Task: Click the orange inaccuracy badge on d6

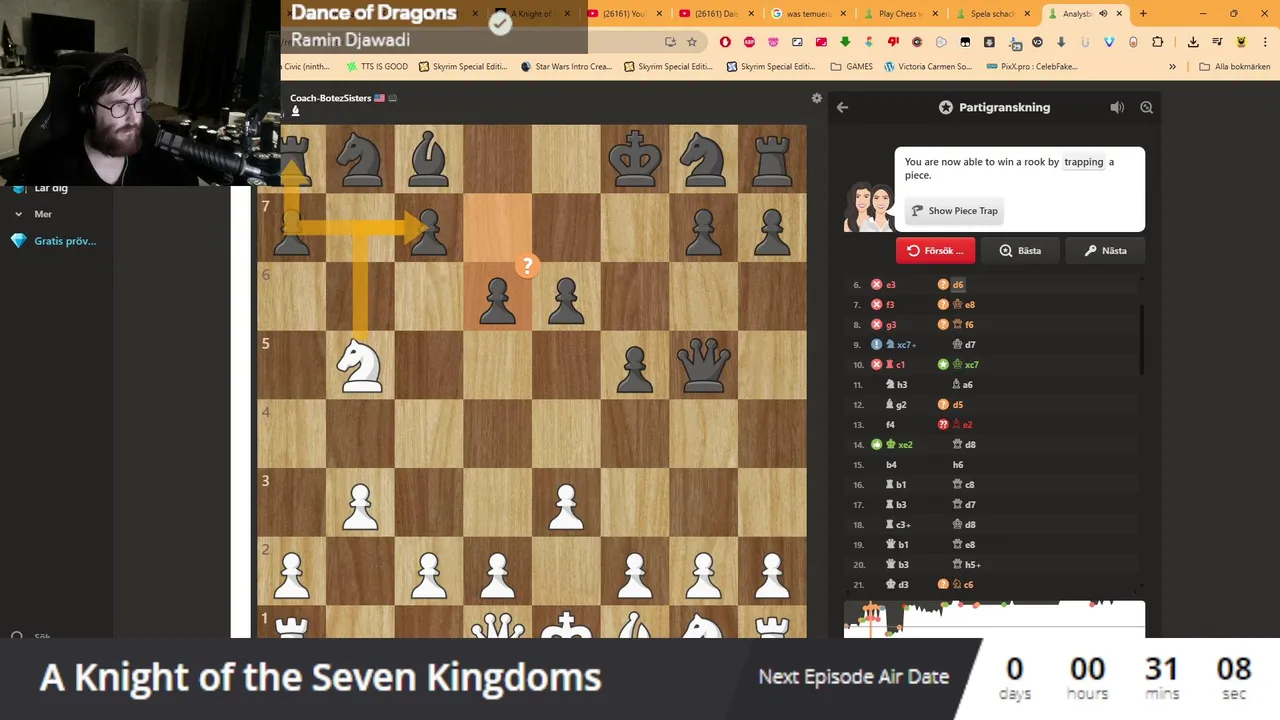Action: [527, 266]
